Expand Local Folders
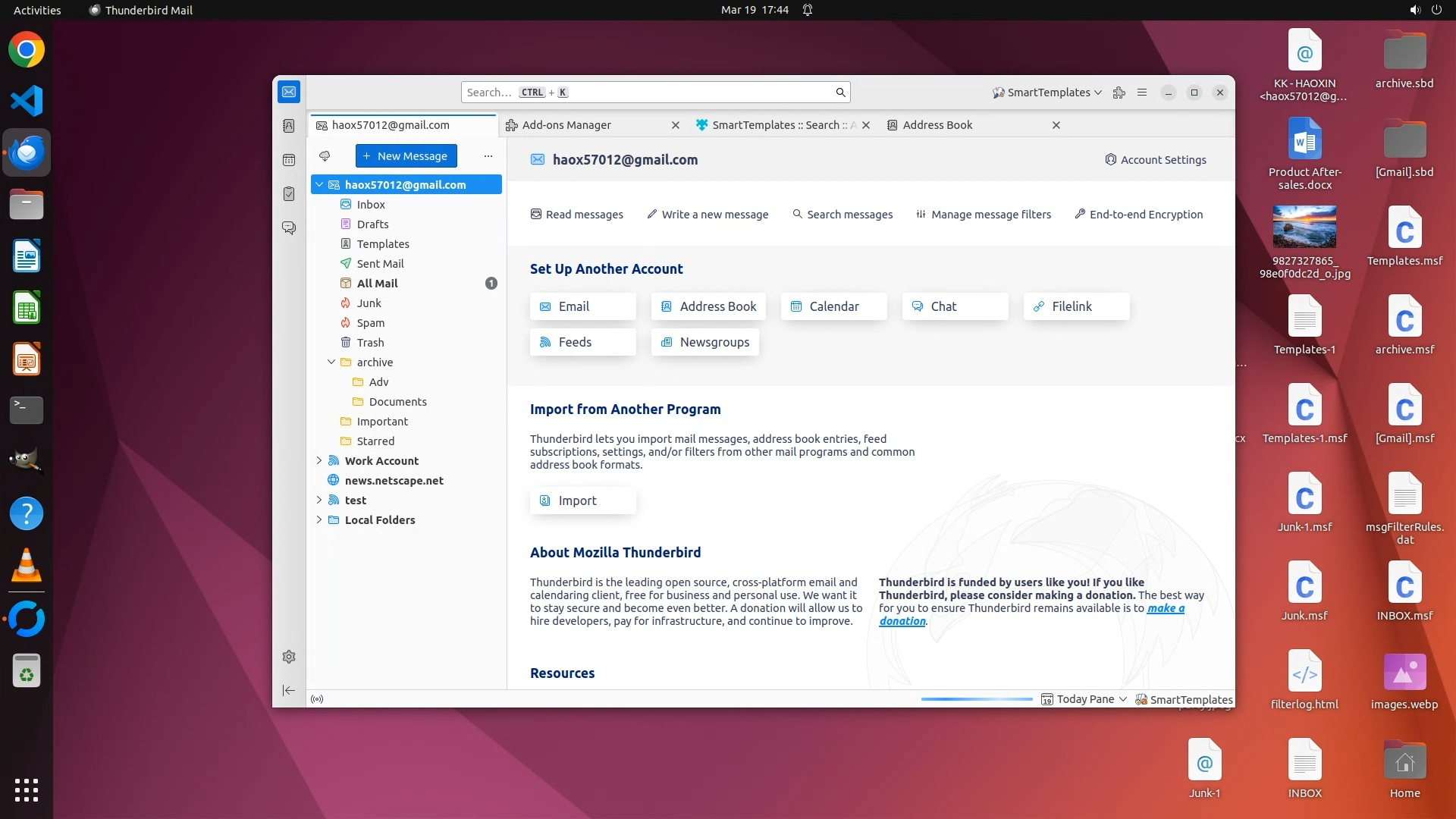This screenshot has height=819, width=1456. click(319, 520)
